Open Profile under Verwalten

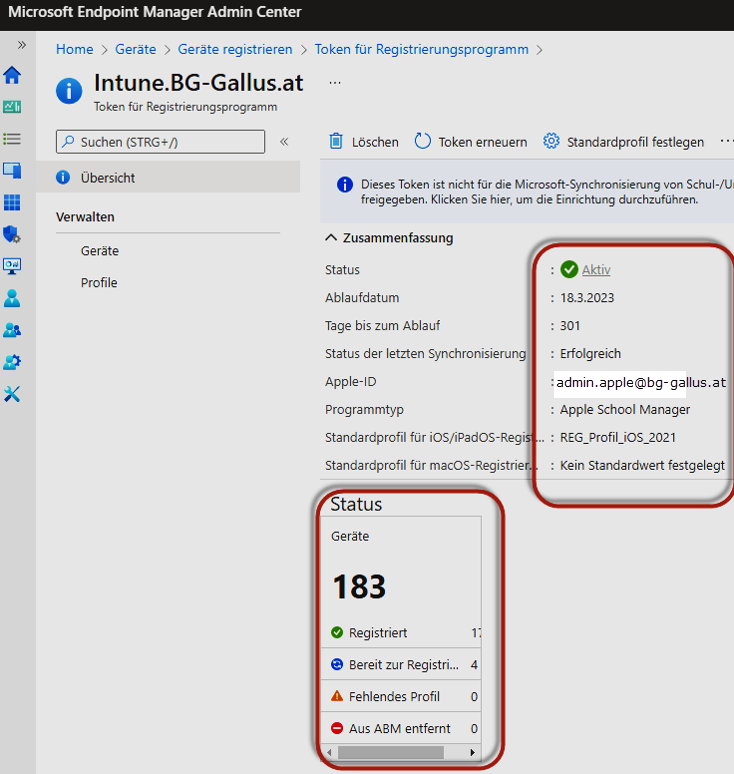99,283
